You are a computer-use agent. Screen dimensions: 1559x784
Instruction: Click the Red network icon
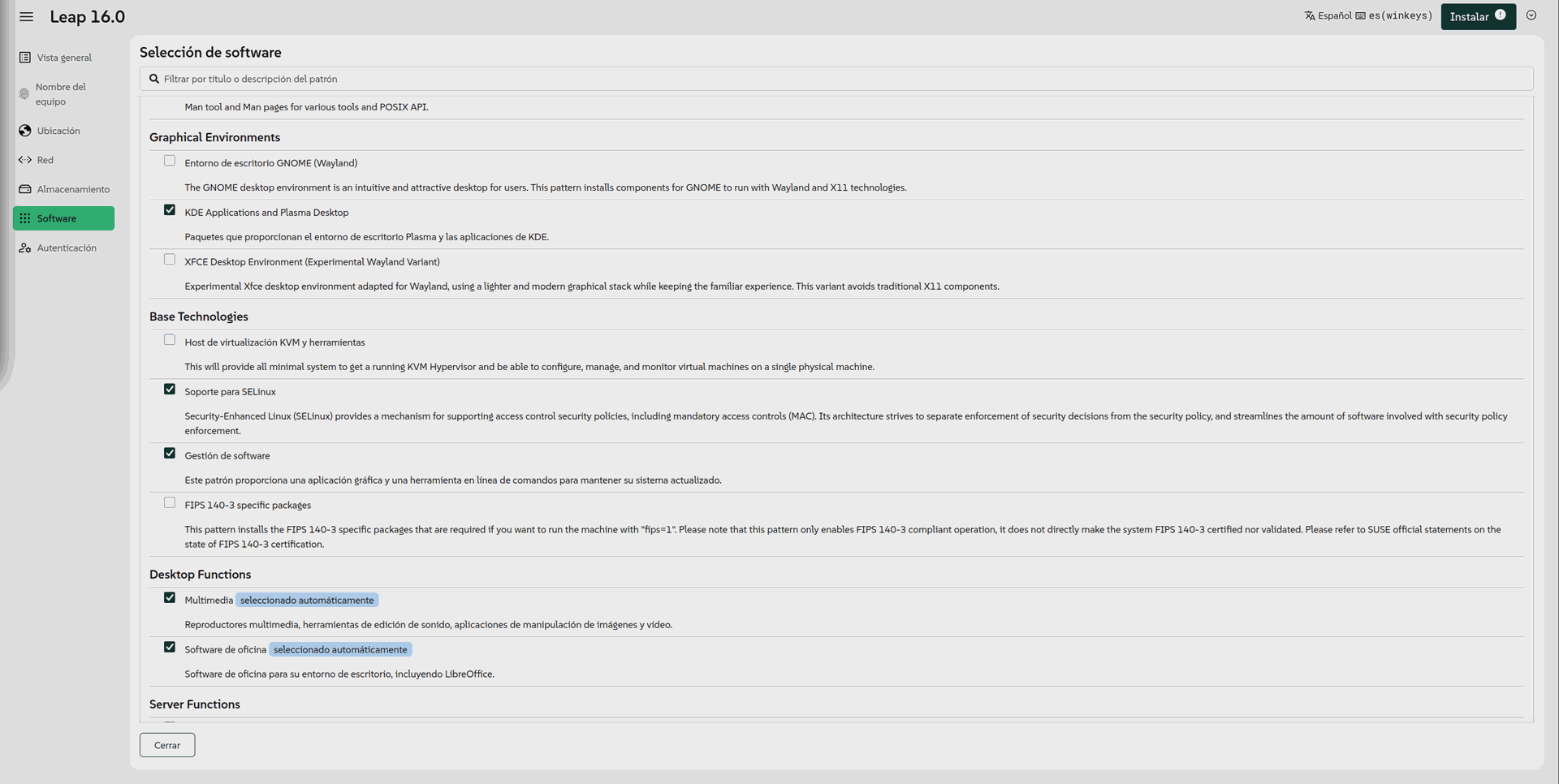point(25,160)
